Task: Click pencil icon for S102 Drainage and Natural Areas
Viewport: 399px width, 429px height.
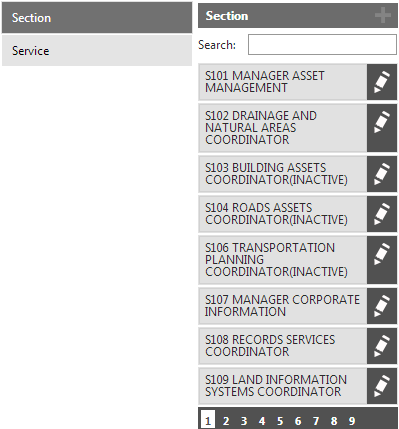Action: [382, 128]
